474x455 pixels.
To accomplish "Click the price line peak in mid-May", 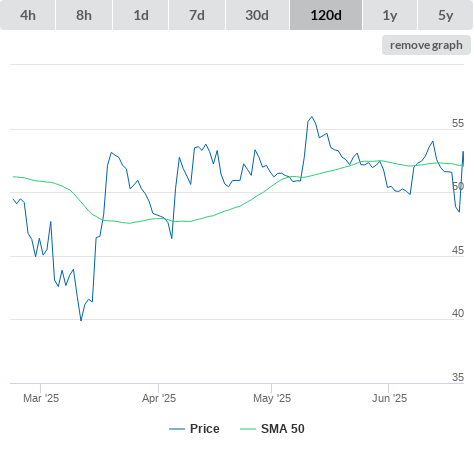I will [312, 117].
